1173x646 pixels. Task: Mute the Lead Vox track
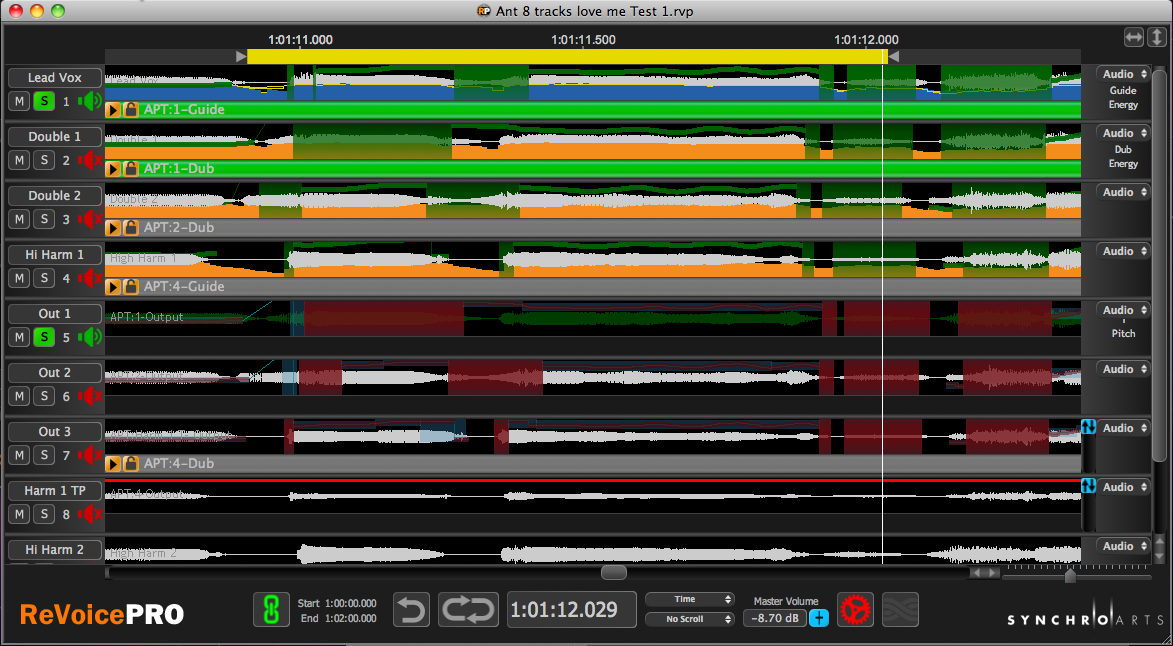[19, 101]
